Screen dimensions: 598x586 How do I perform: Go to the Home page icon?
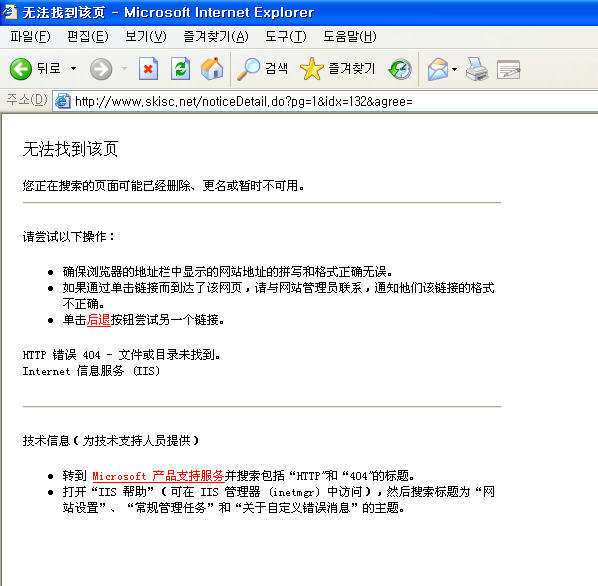click(212, 69)
